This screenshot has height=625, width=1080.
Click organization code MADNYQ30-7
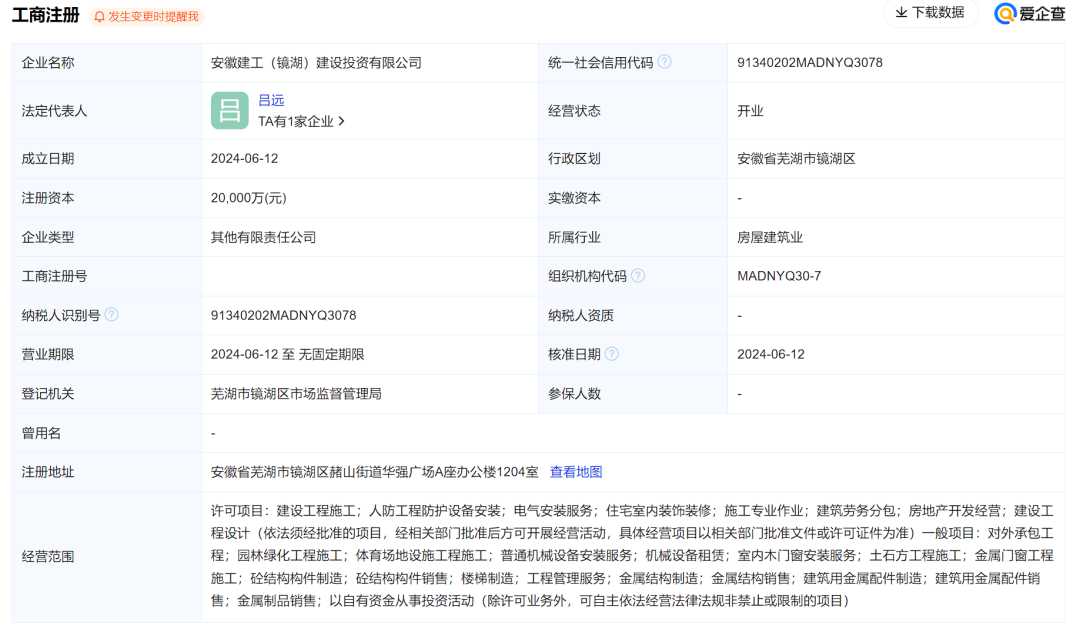(779, 276)
